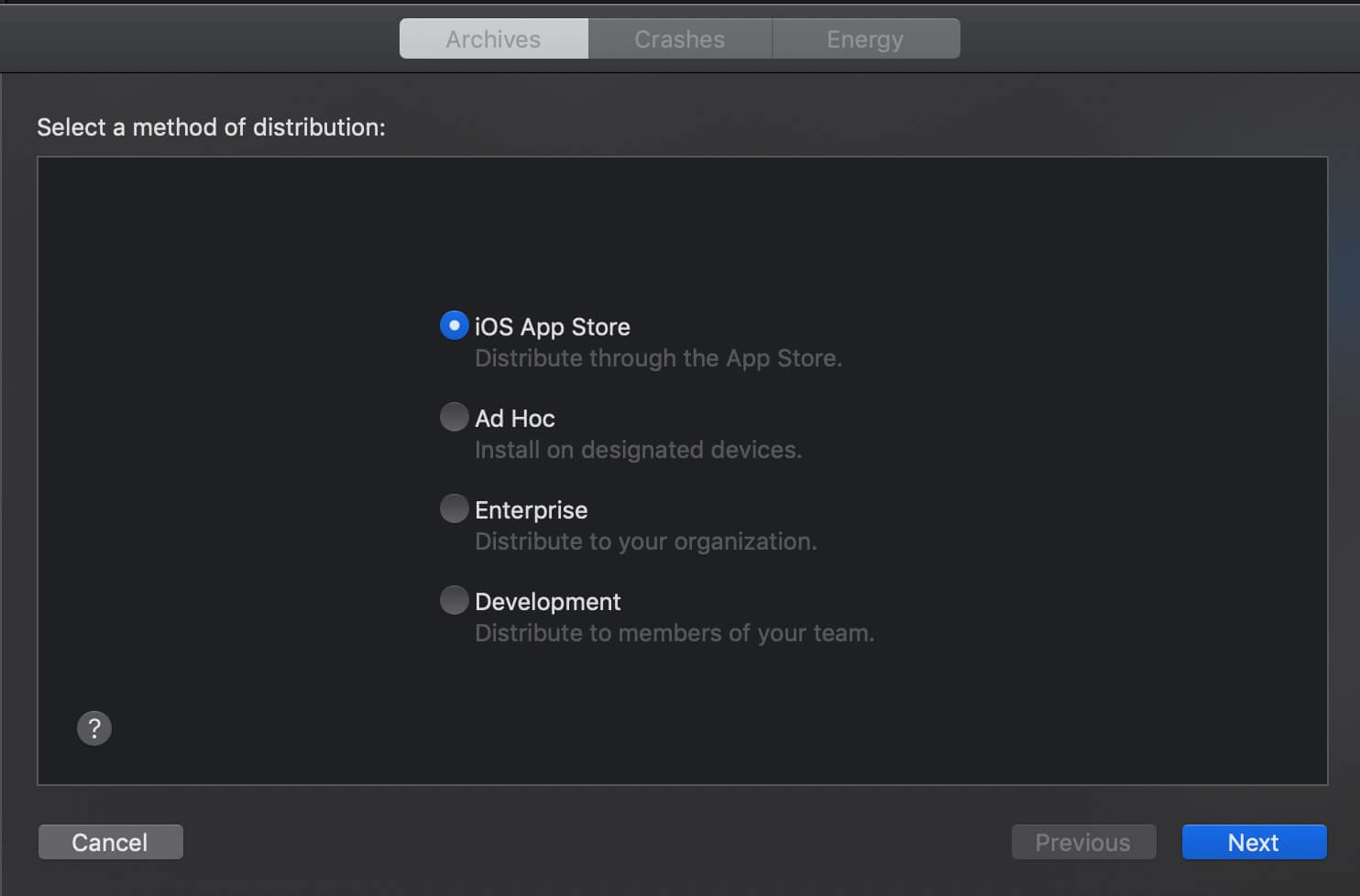Click the 'Select a method of distribution:' heading
Screen dimensions: 1360x896
(x=211, y=127)
